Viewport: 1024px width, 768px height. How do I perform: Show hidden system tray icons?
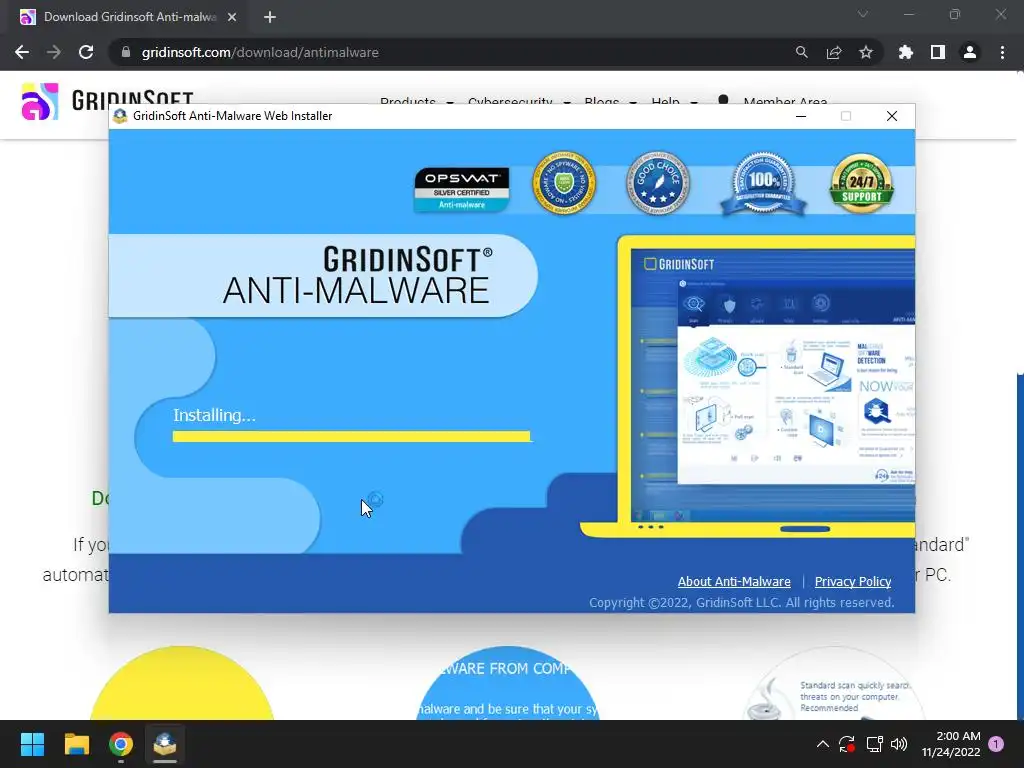[x=823, y=744]
